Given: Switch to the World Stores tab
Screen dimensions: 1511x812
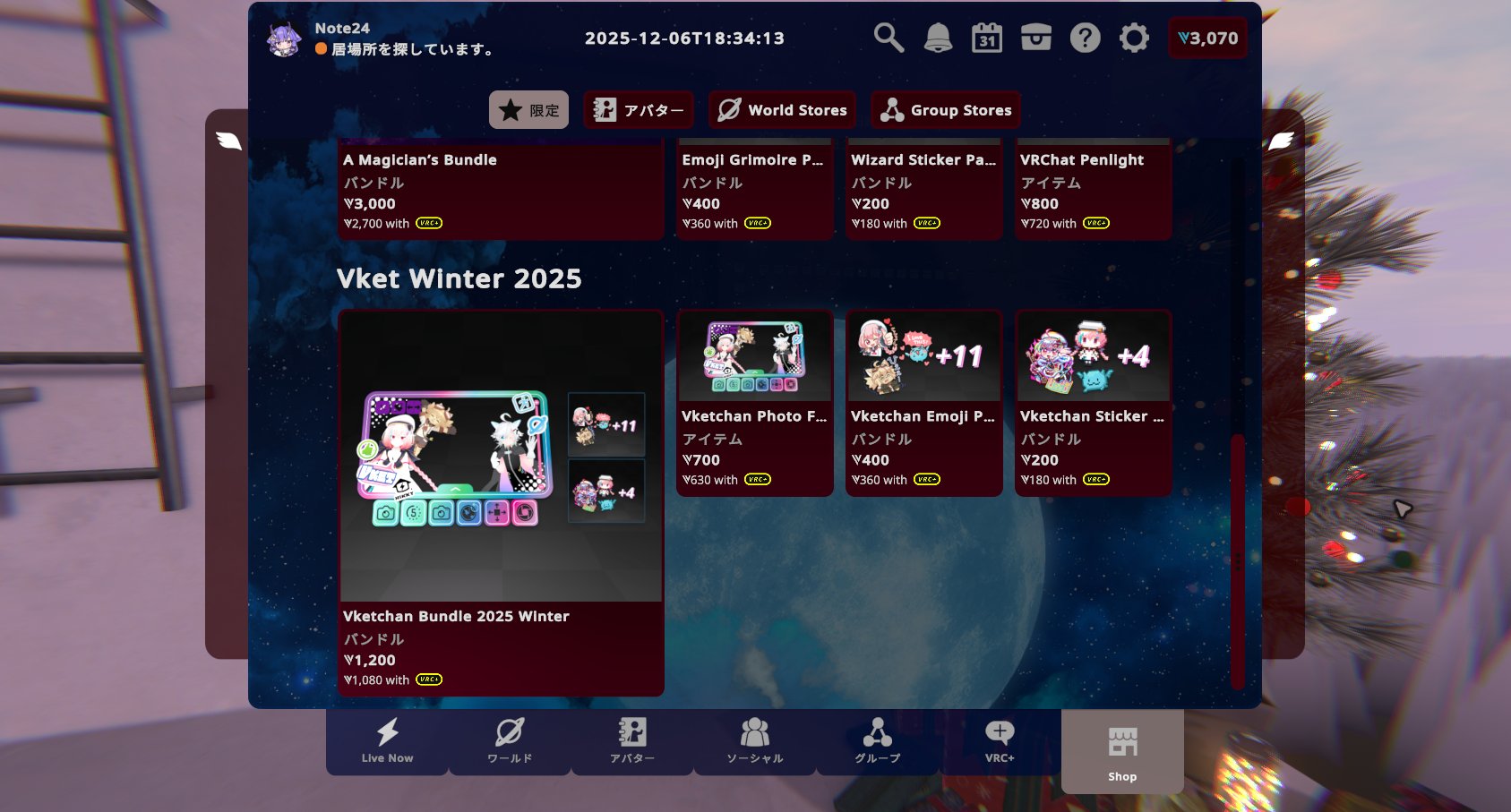Looking at the screenshot, I should (782, 110).
